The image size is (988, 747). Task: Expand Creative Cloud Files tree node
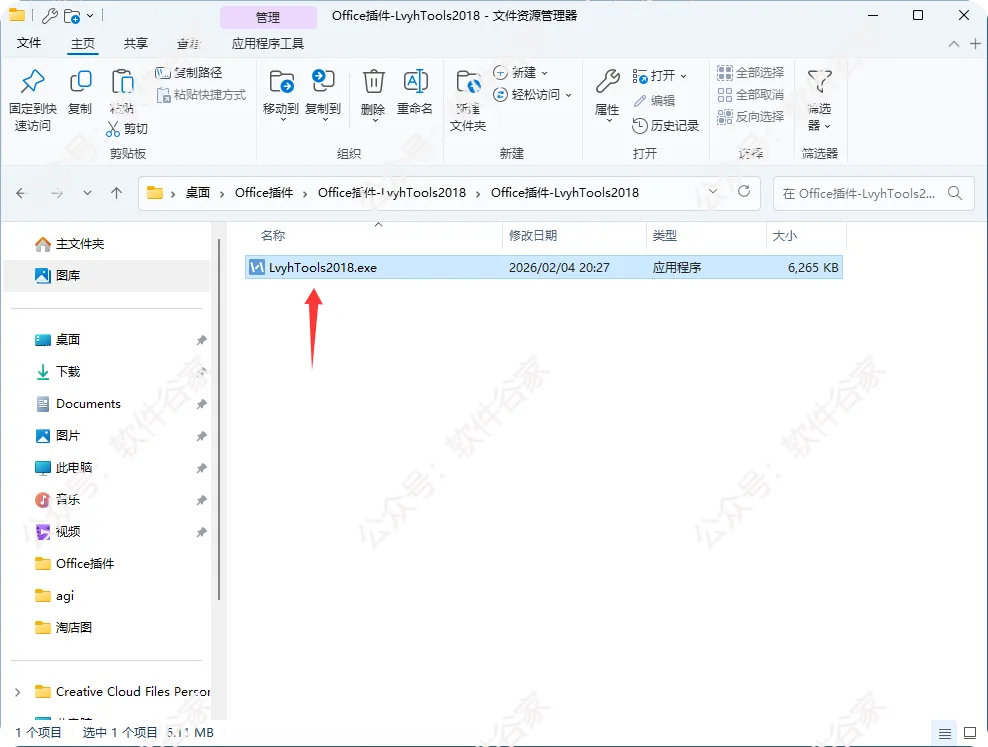point(18,692)
